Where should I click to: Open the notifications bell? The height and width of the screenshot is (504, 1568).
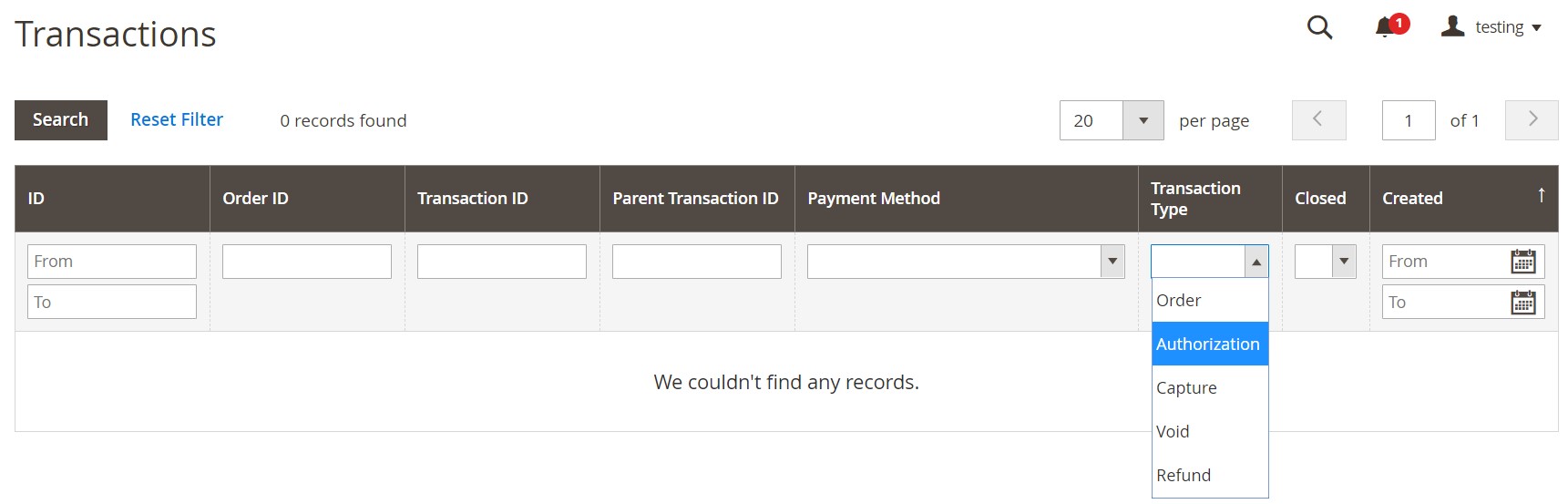coord(1386,27)
